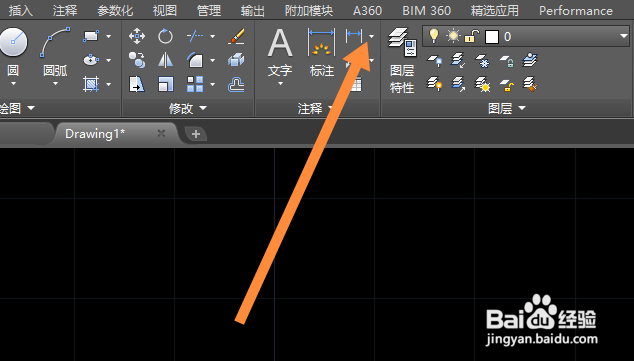Open the 注释 (Annotate) ribbon tab

tap(65, 11)
